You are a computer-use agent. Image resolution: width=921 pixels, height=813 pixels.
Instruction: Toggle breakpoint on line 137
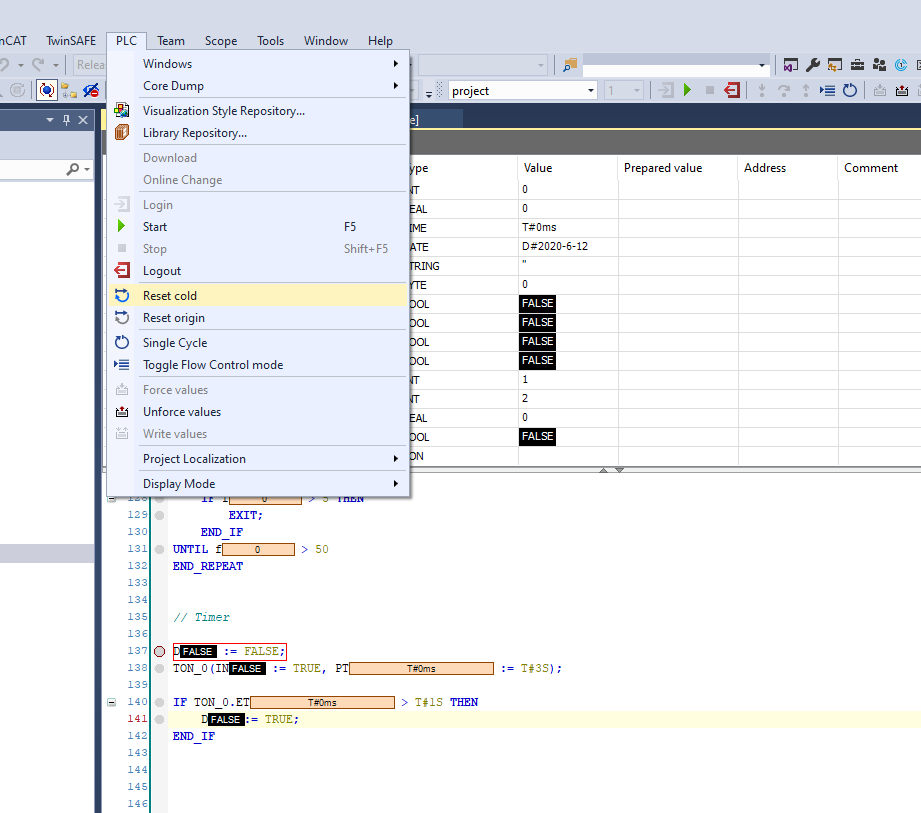coord(159,651)
